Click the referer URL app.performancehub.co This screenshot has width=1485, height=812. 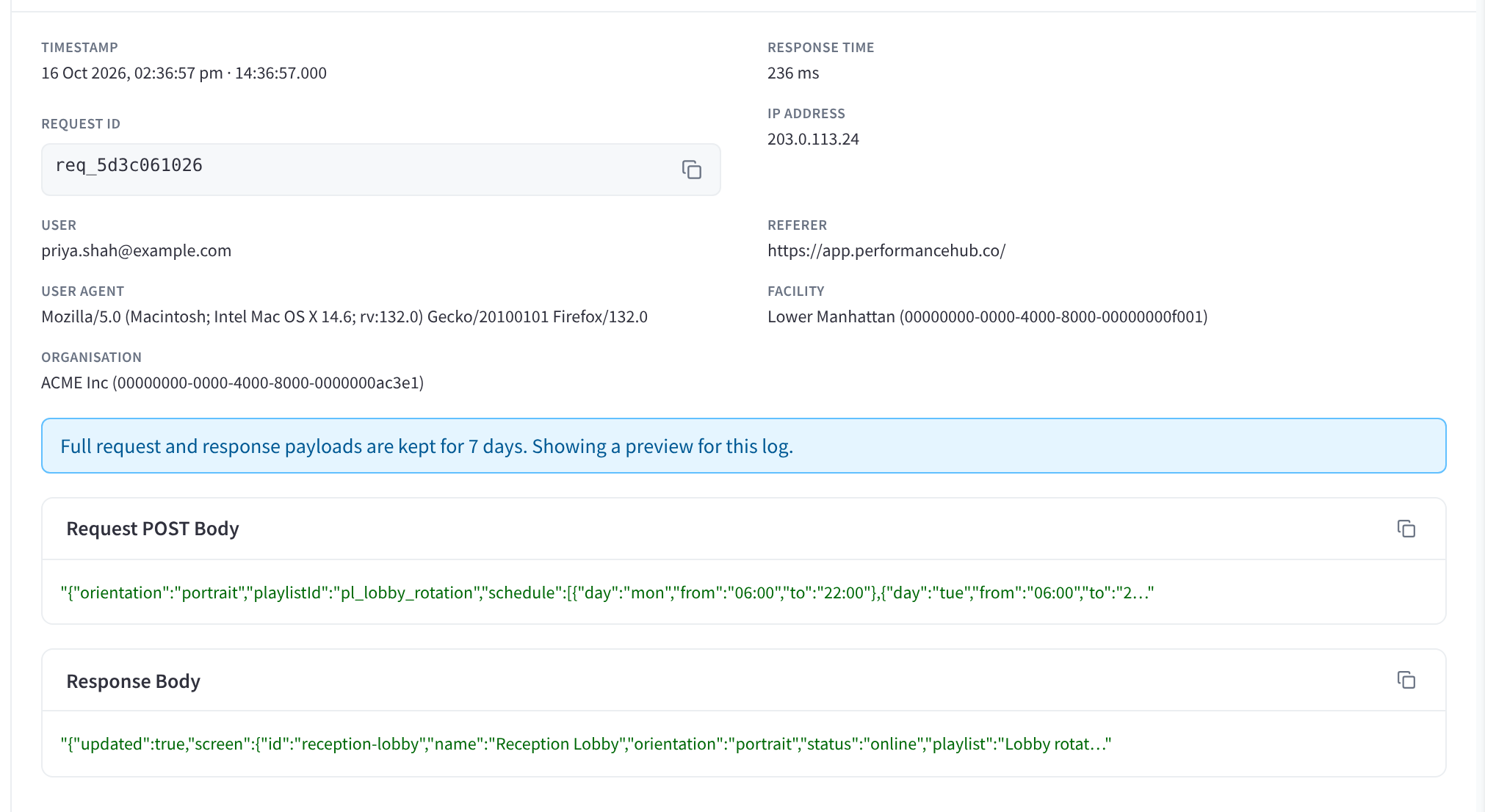coord(886,250)
